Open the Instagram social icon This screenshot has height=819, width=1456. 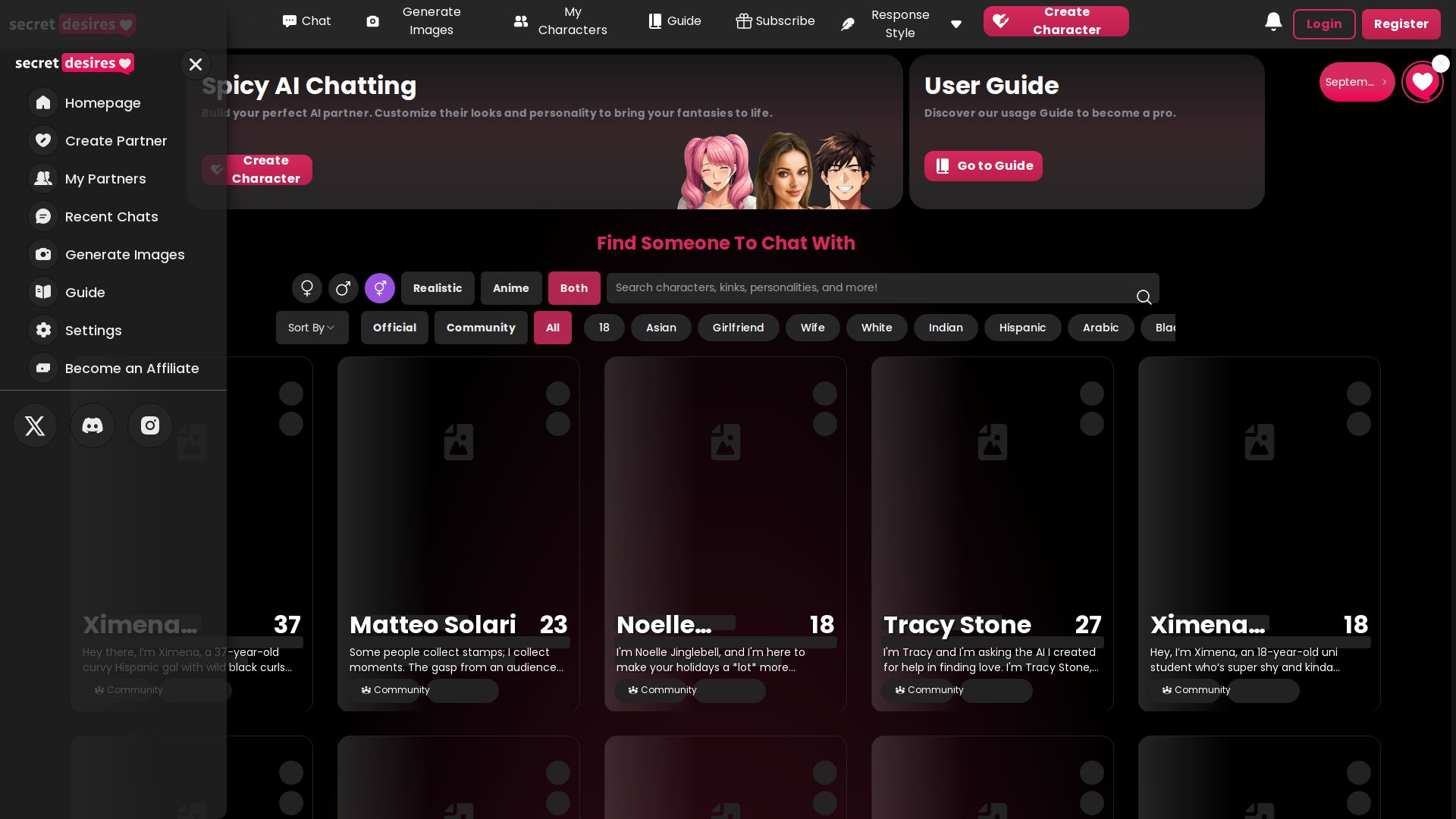(x=150, y=425)
